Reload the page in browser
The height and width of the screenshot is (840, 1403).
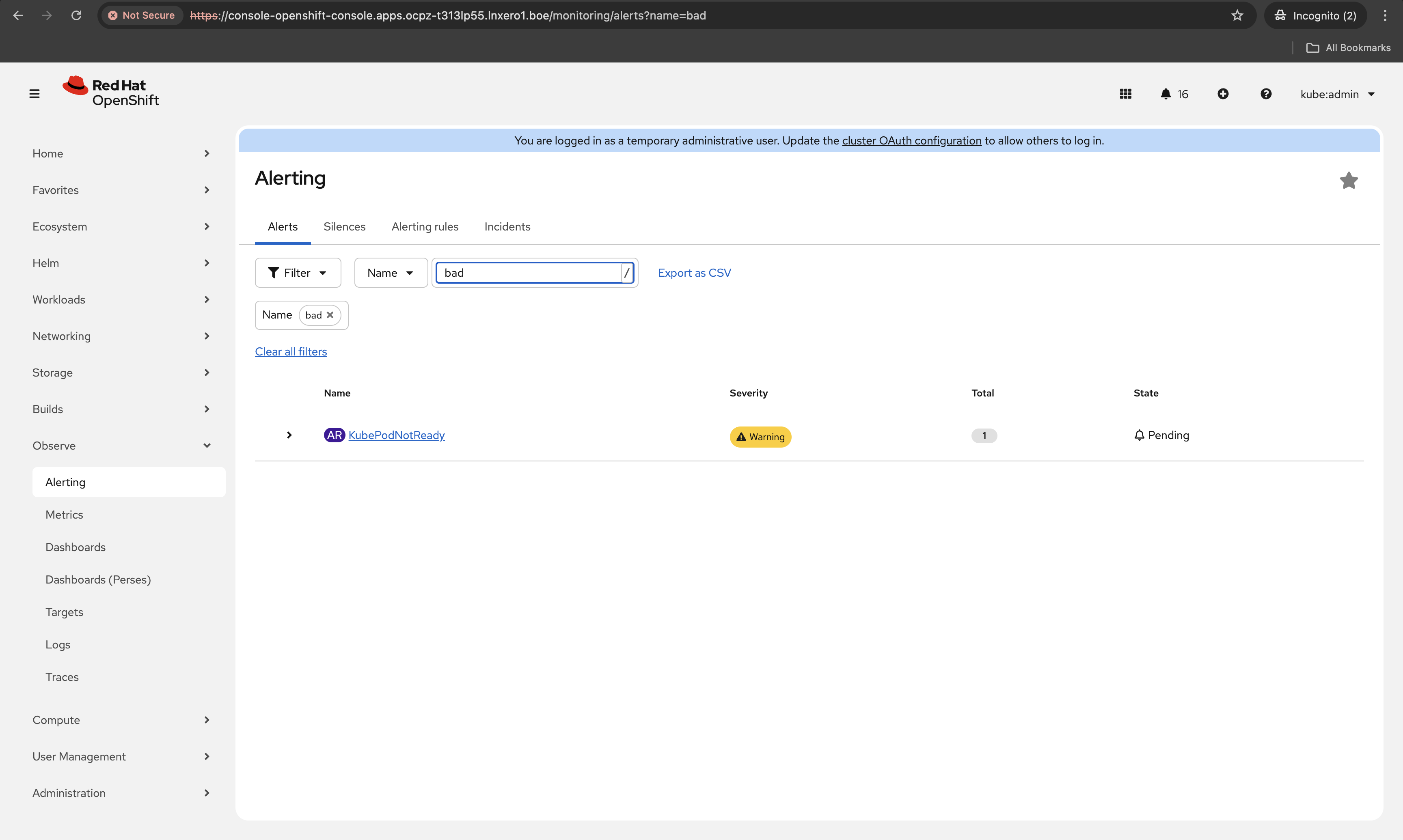coord(76,15)
